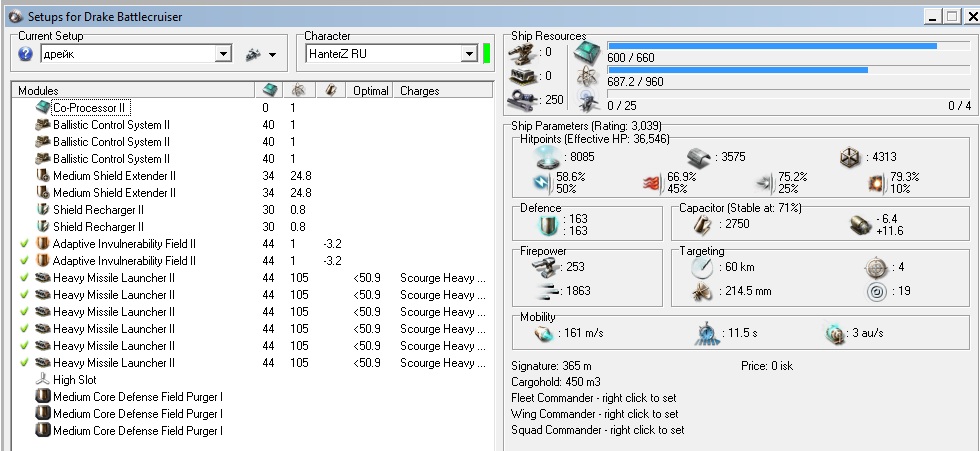Image resolution: width=980 pixels, height=451 pixels.
Task: Click the 600 / 660 CPU value
Action: [631, 58]
